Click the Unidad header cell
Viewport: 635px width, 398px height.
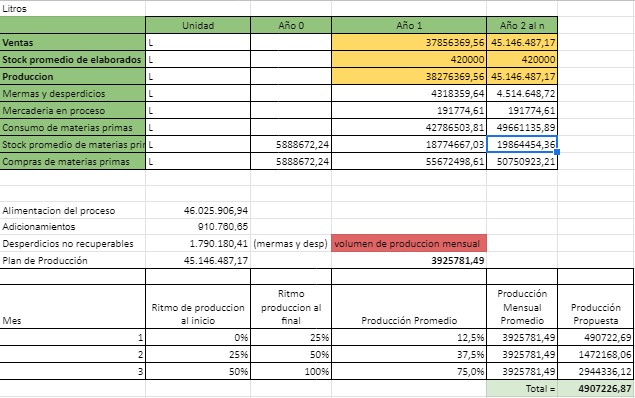(198, 26)
